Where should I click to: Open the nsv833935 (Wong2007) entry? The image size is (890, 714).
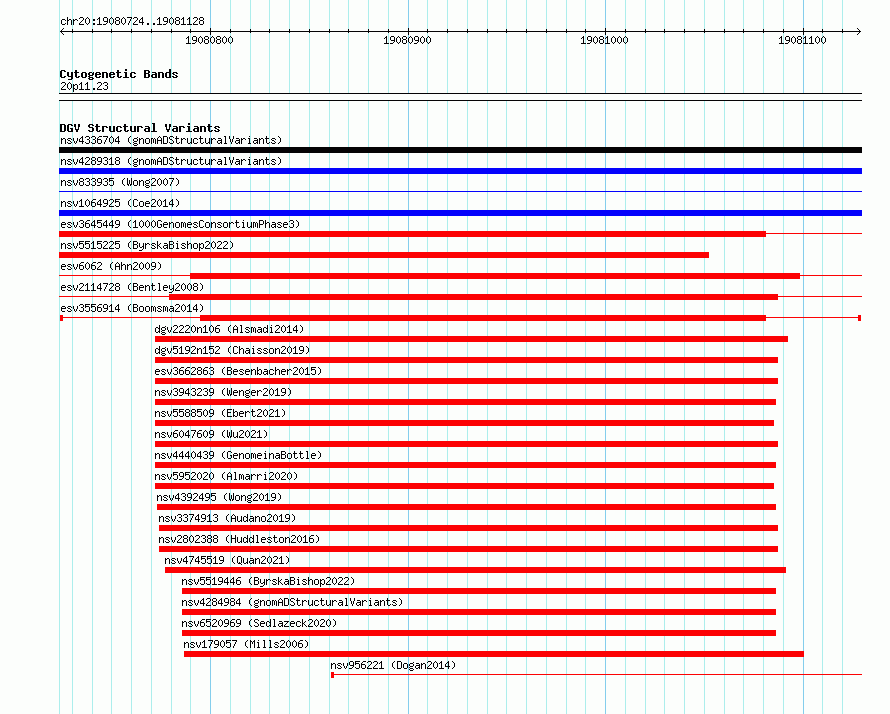click(x=120, y=182)
